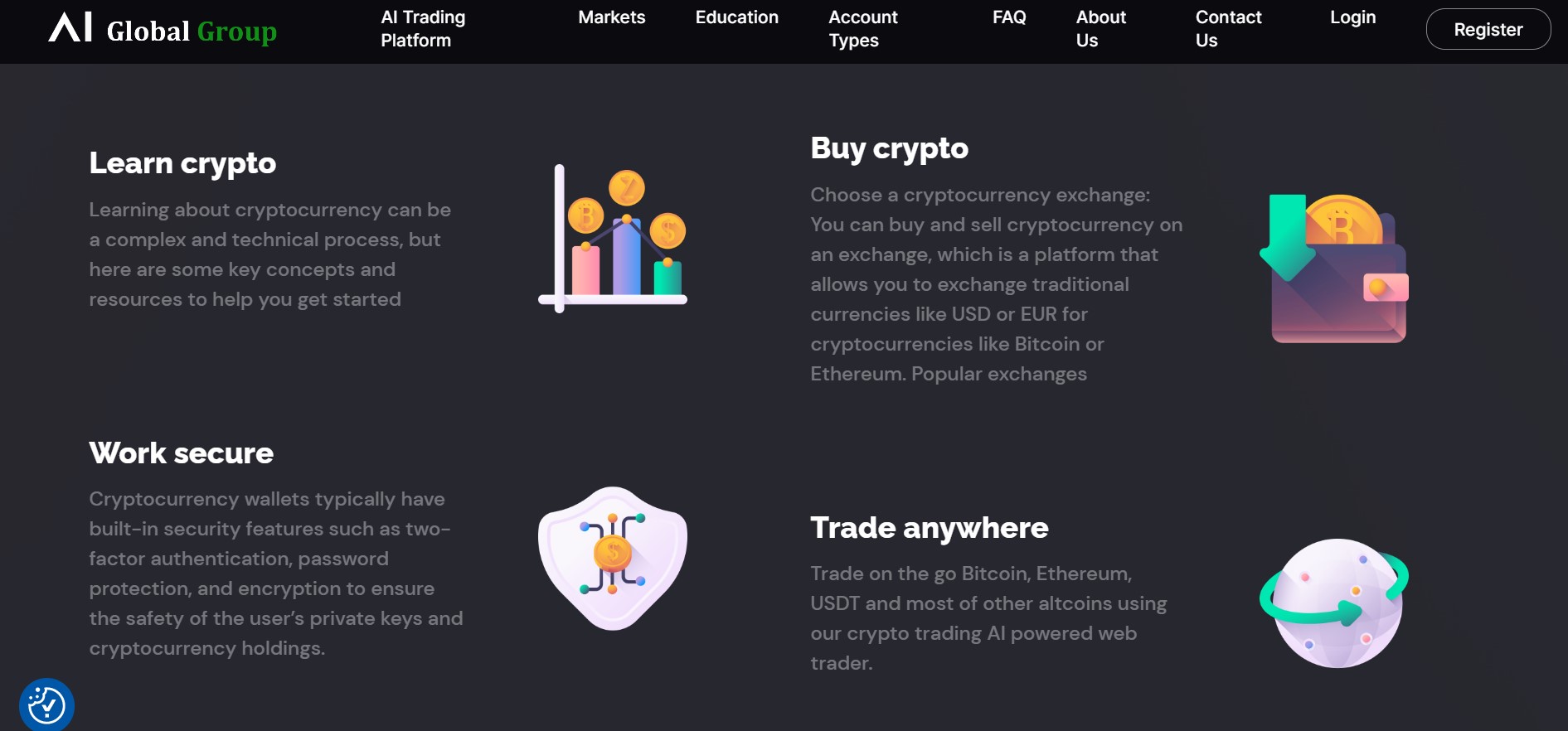Go to the Markets page
Screen dimensions: 1568x731
pos(612,17)
